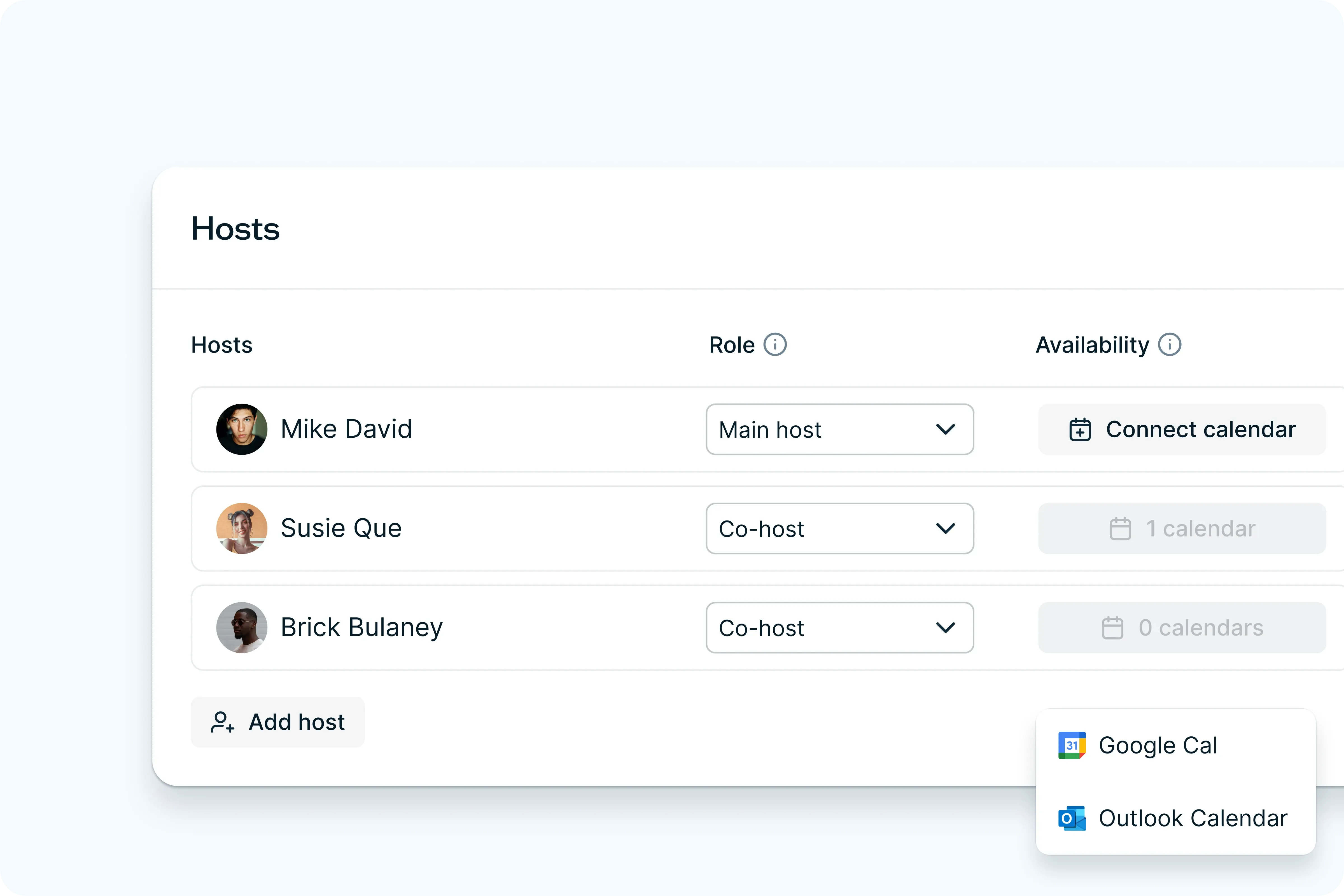Image resolution: width=1344 pixels, height=896 pixels.
Task: Click the Google Calendar icon
Action: pyautogui.click(x=1072, y=745)
